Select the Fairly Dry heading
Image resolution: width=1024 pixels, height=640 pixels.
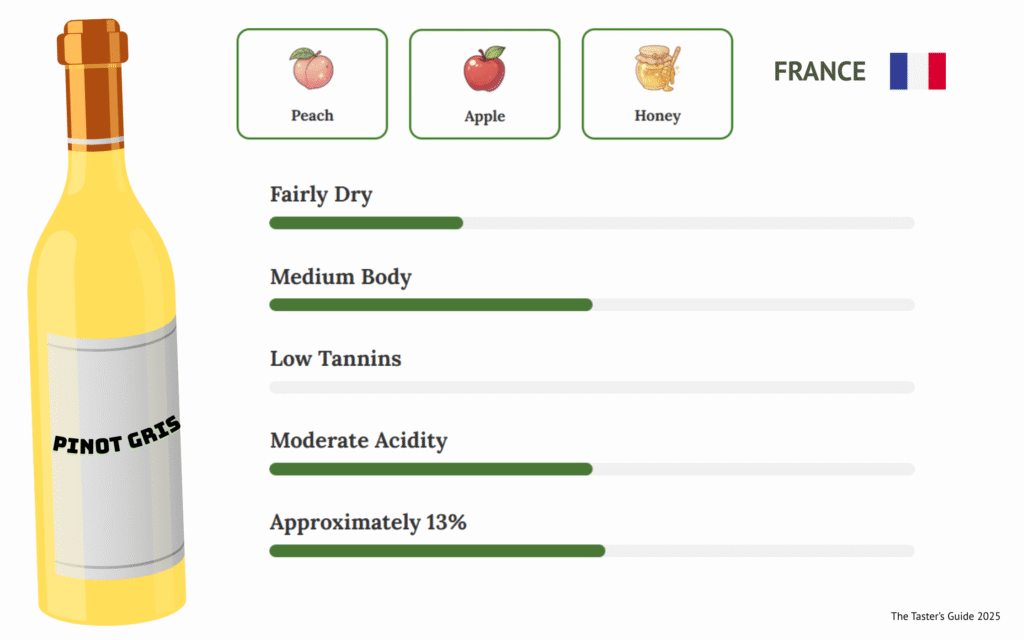(x=321, y=194)
